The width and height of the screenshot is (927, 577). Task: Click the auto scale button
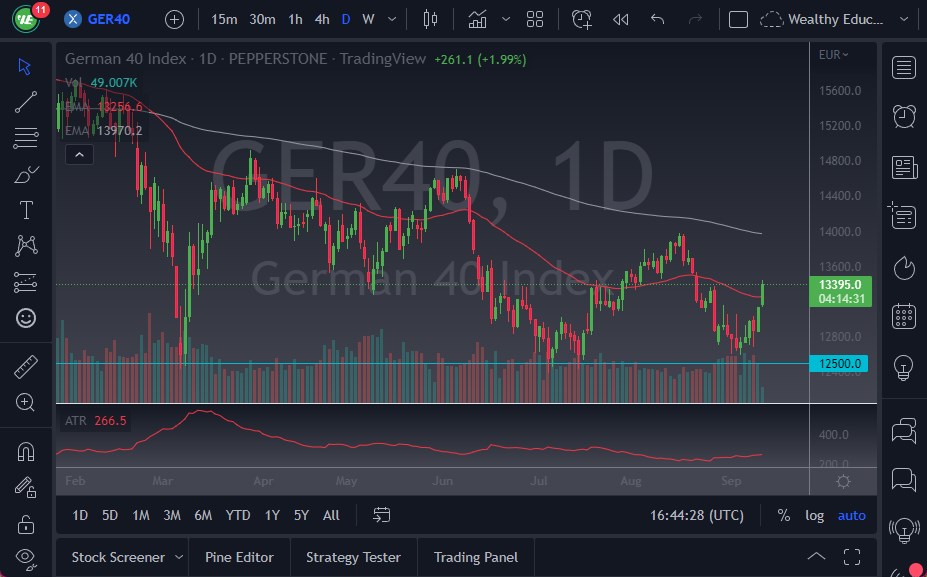pyautogui.click(x=851, y=515)
